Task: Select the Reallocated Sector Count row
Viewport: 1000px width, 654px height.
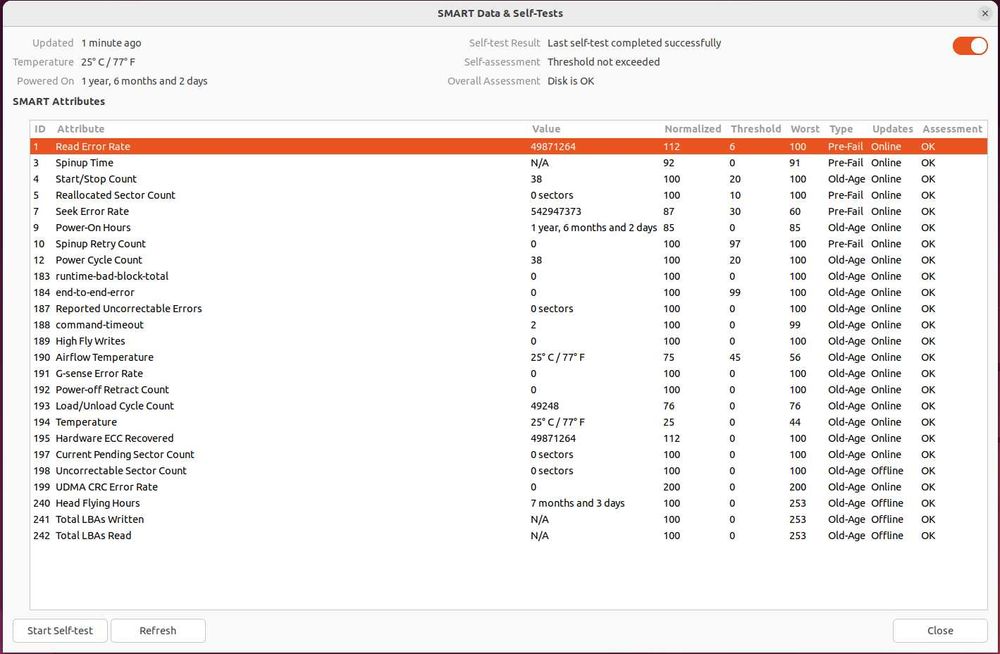Action: (x=508, y=195)
